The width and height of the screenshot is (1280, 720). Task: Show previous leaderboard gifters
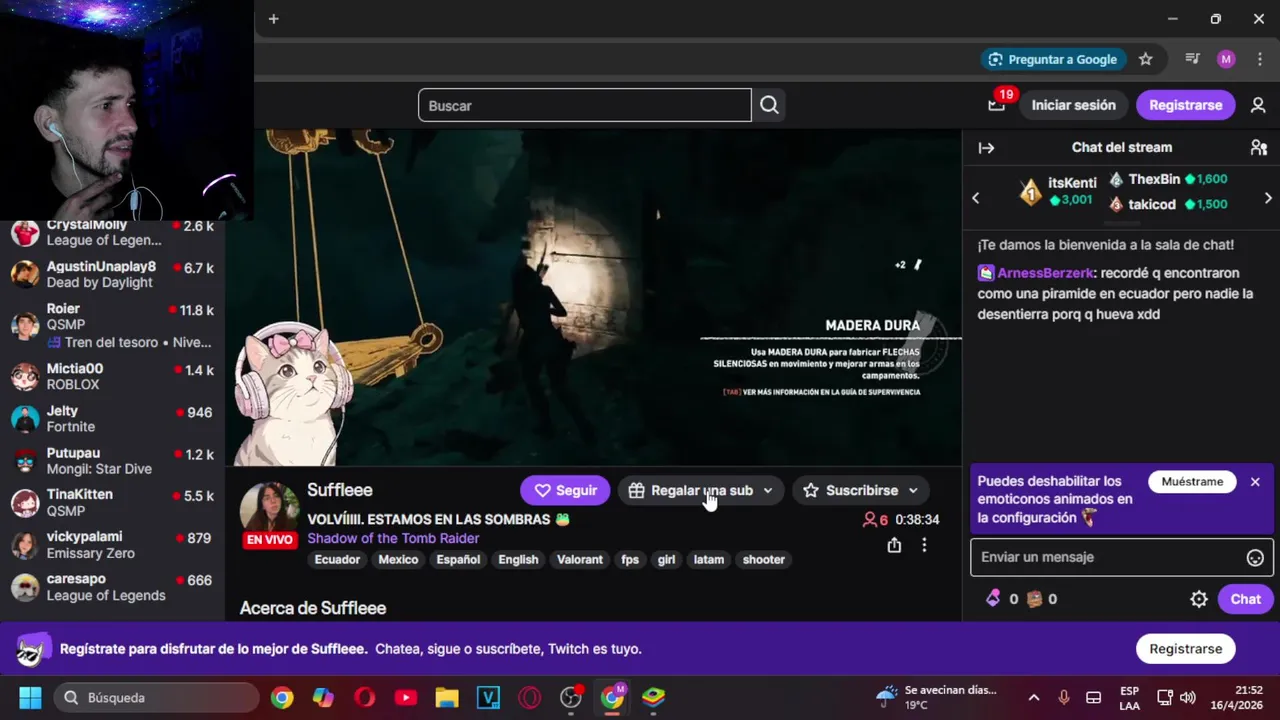(x=976, y=198)
